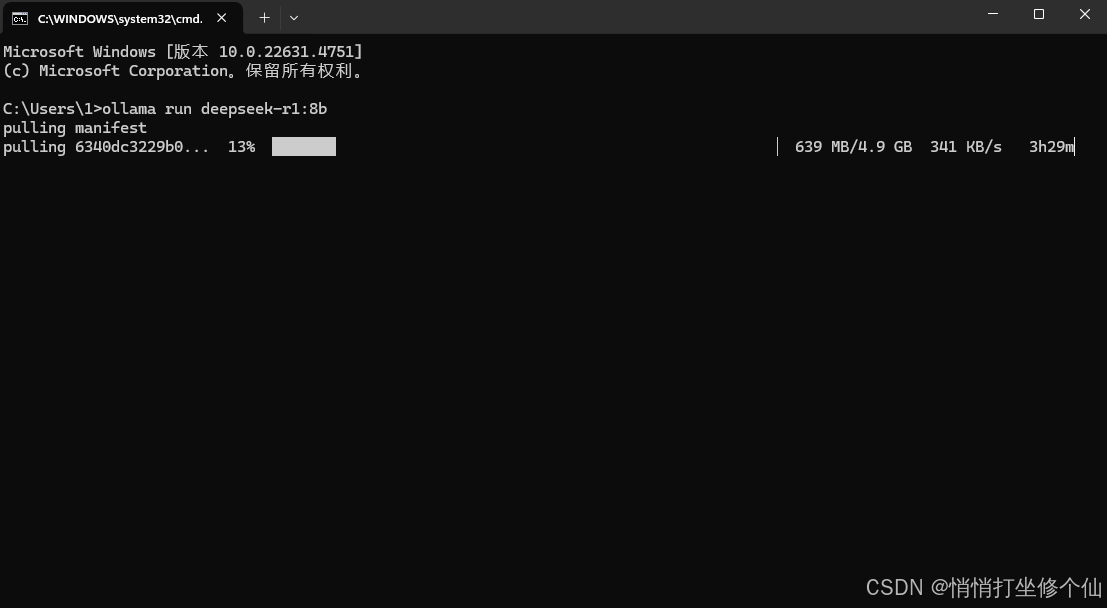
Task: Click the 'pulling 6340dc3229b0...' text
Action: click(x=106, y=147)
